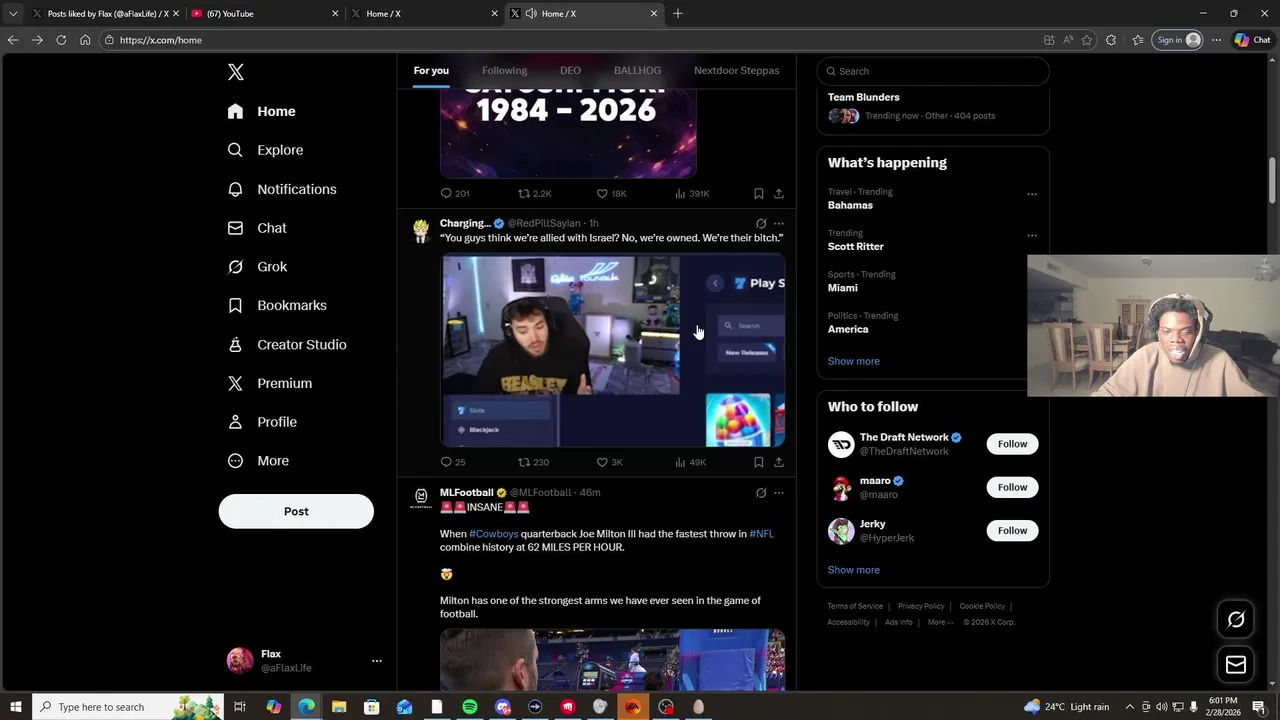The height and width of the screenshot is (720, 1280).
Task: Open Grok explain on Charging post
Action: [761, 224]
